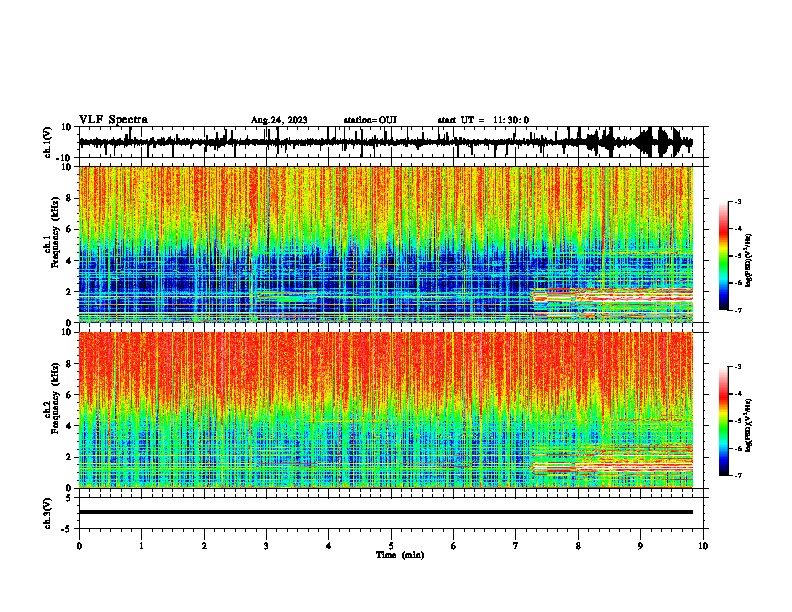Click the "2" kHz tick on ch.2 spectrogram
792x612 pixels.
tap(69, 457)
